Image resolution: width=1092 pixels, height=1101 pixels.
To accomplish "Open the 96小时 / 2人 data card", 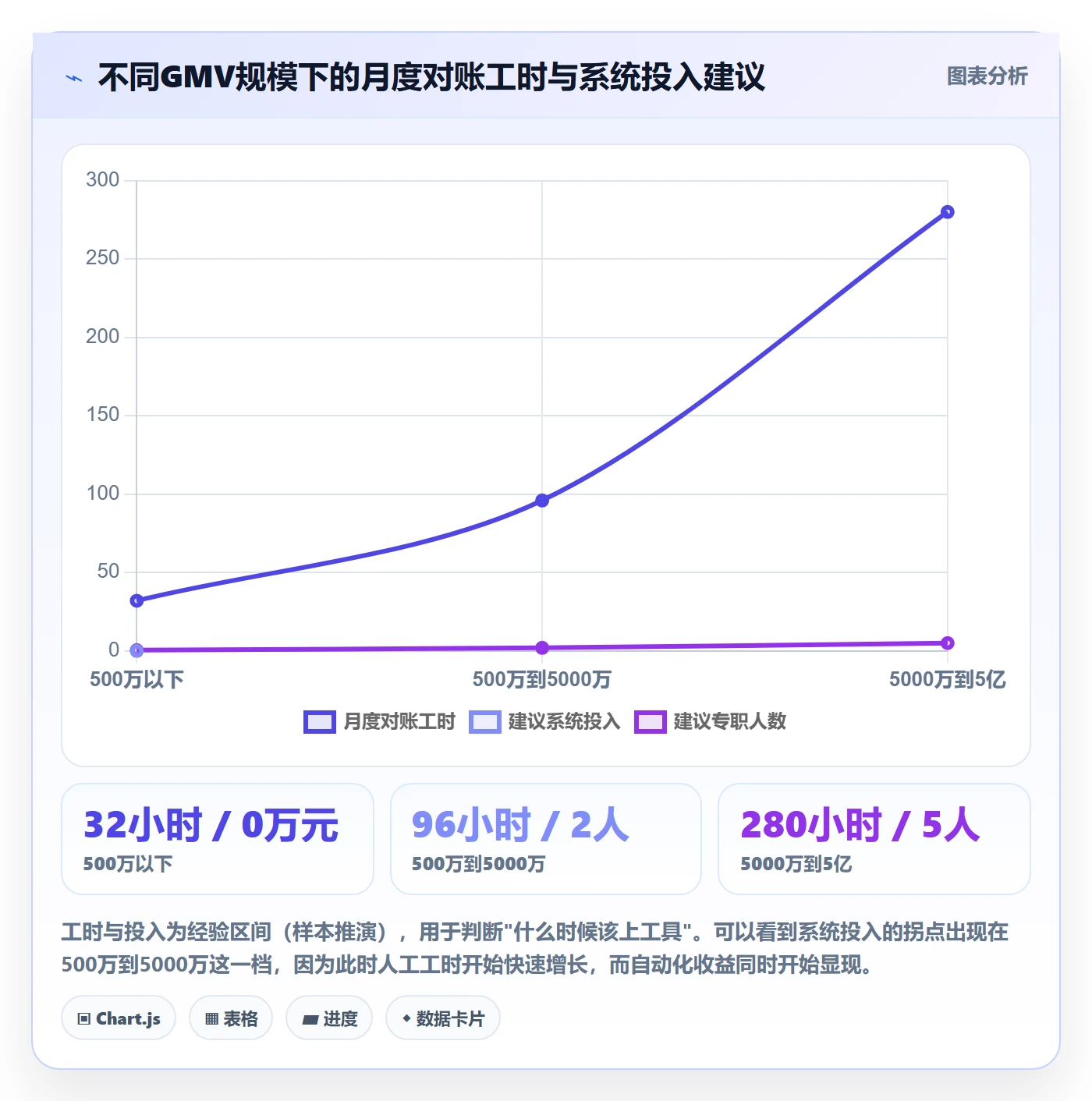I will coord(546,839).
